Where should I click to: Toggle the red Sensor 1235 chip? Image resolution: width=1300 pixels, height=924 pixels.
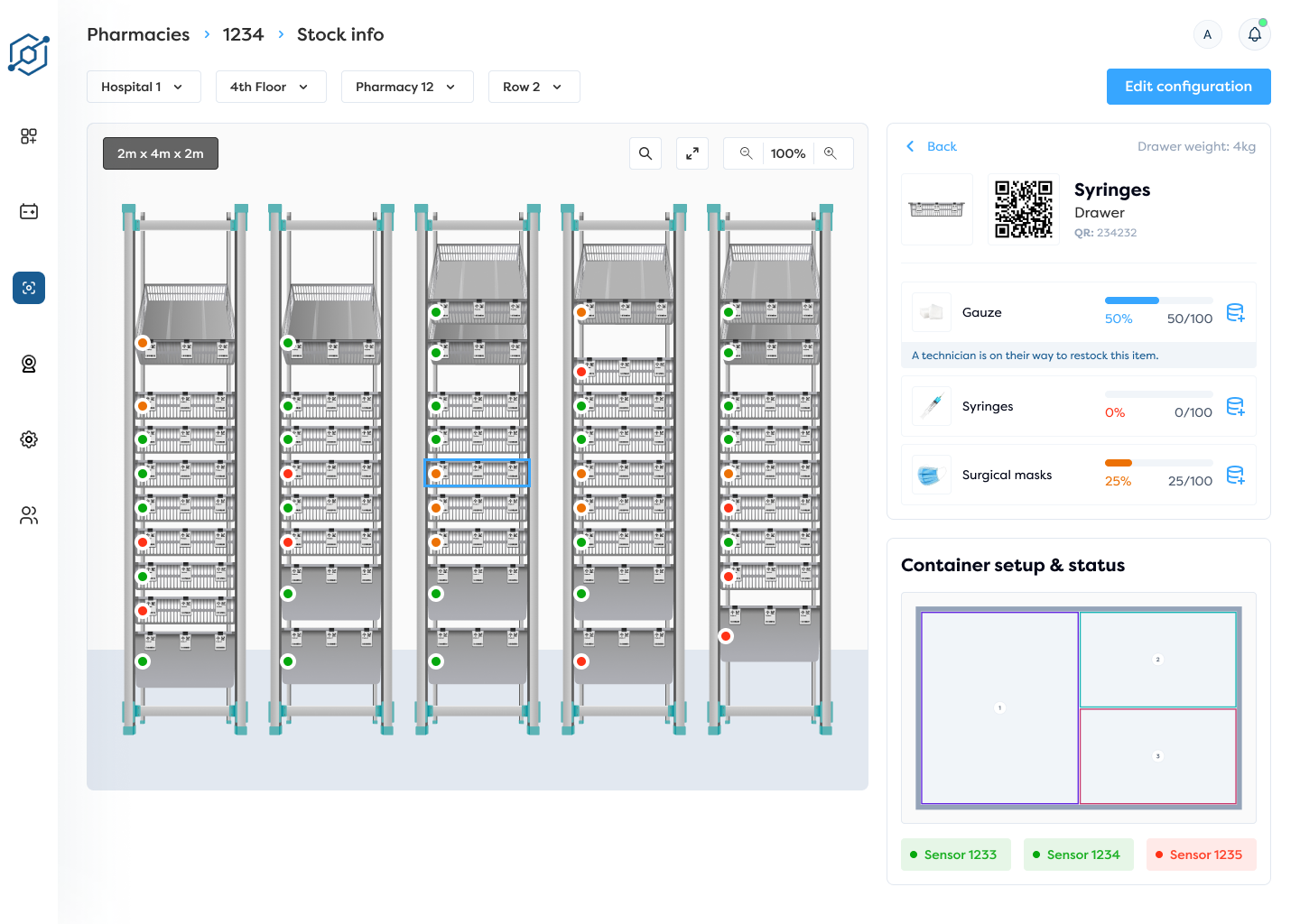coord(1201,855)
